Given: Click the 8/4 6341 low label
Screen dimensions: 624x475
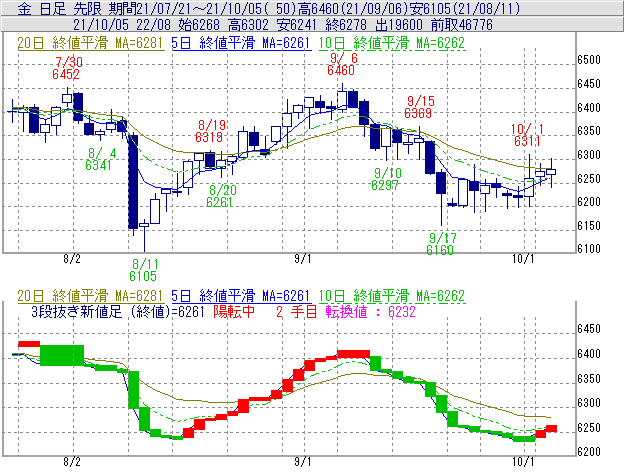Looking at the screenshot, I should coord(99,159).
